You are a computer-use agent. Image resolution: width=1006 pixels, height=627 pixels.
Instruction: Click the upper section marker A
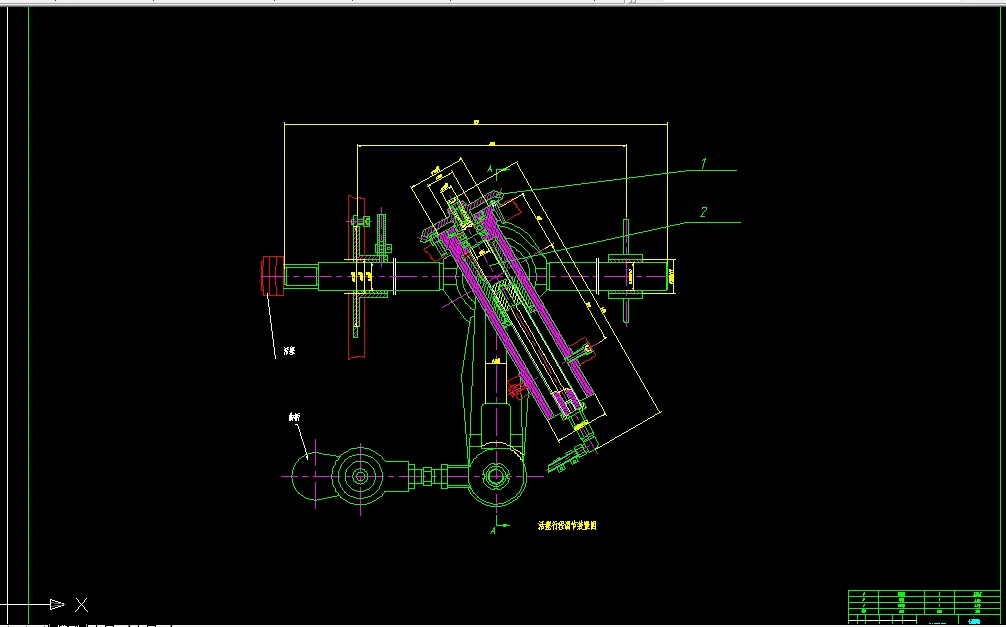(x=491, y=169)
